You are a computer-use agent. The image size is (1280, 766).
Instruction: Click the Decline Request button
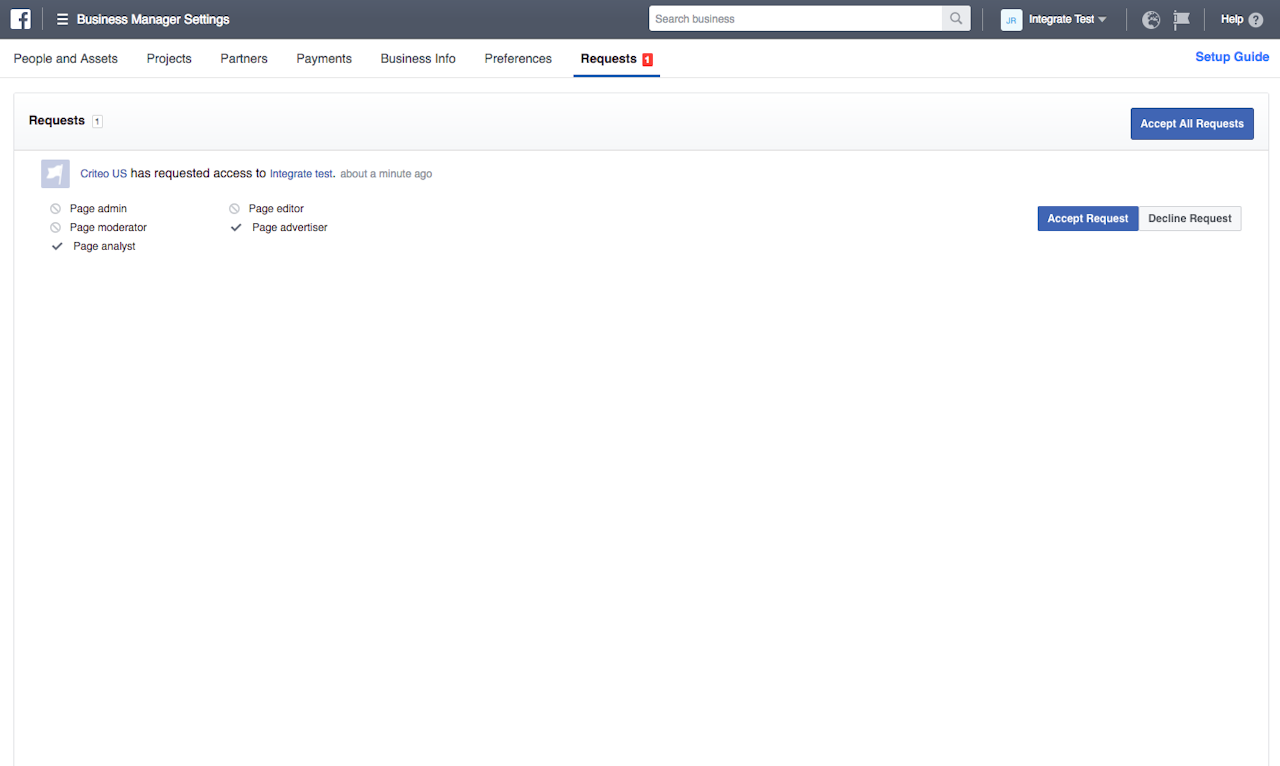[x=1190, y=218]
